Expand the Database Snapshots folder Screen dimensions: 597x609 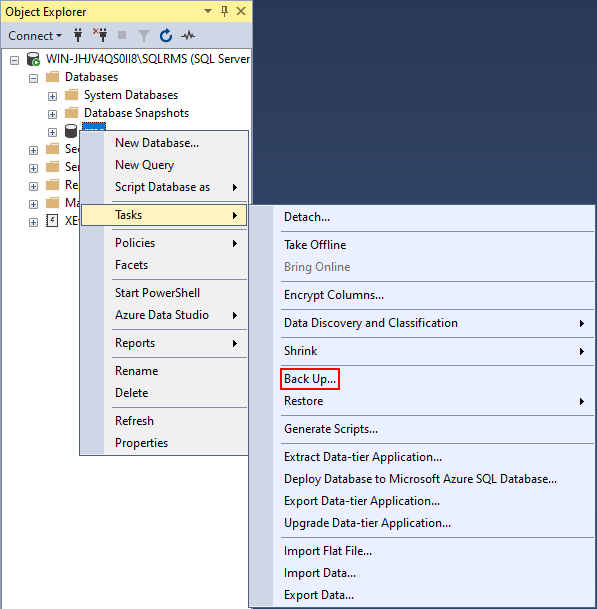[x=52, y=114]
